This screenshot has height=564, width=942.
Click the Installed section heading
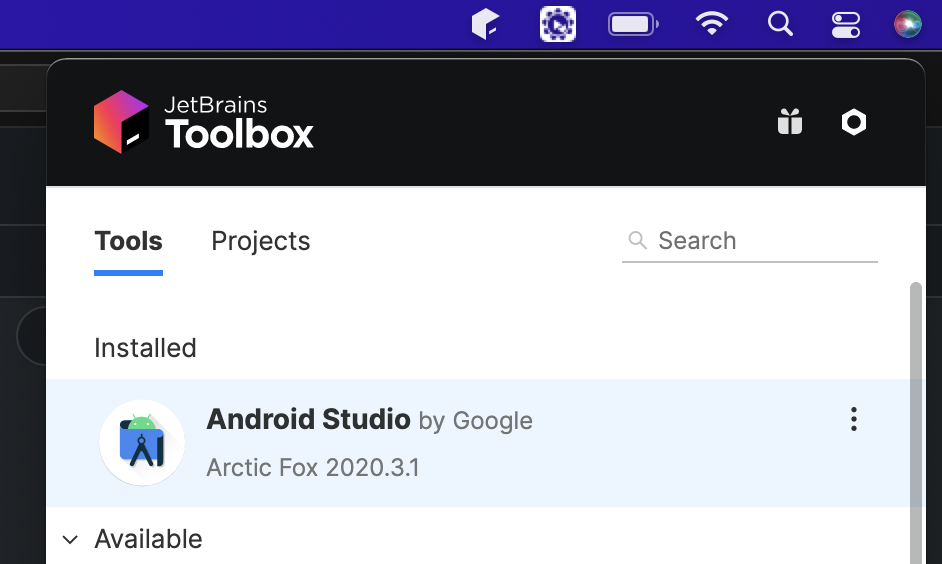[x=145, y=348]
